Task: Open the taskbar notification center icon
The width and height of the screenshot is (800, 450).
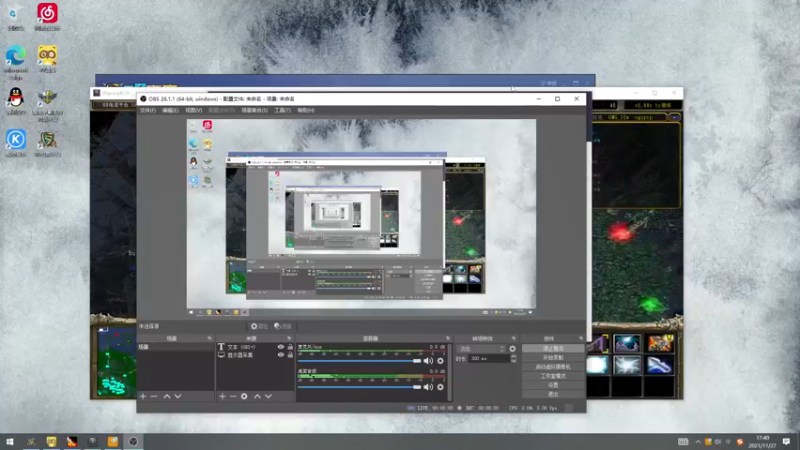Action: pyautogui.click(x=786, y=442)
